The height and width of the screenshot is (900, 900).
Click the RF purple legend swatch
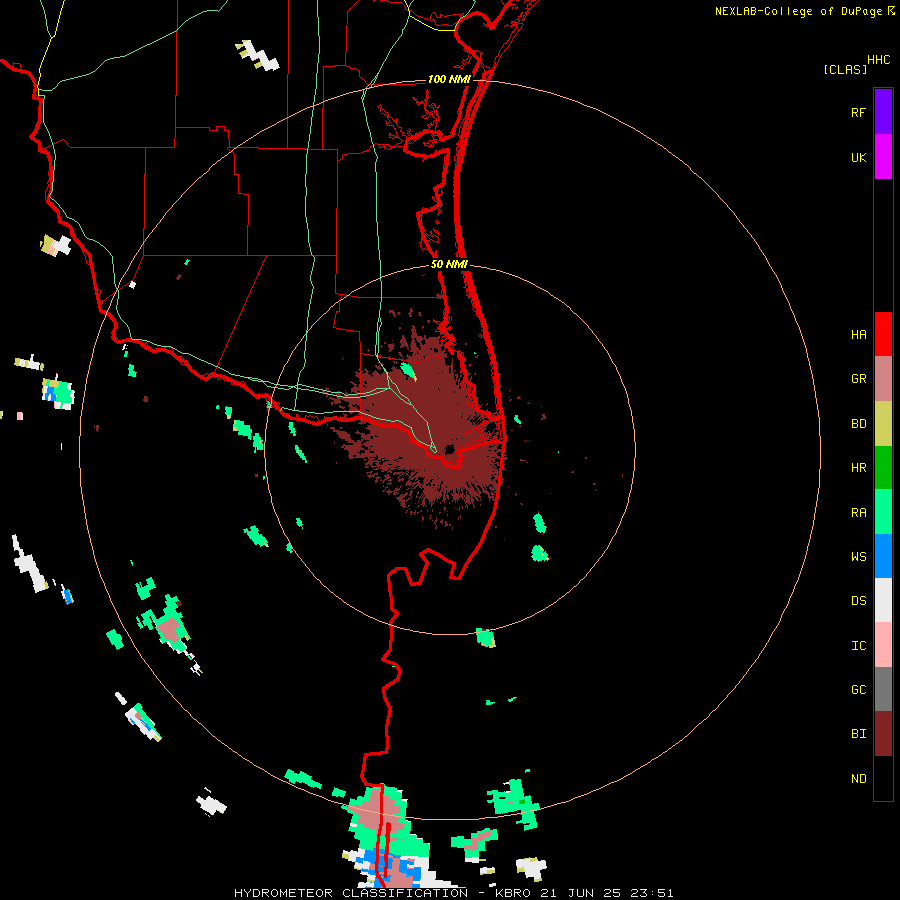pos(883,111)
